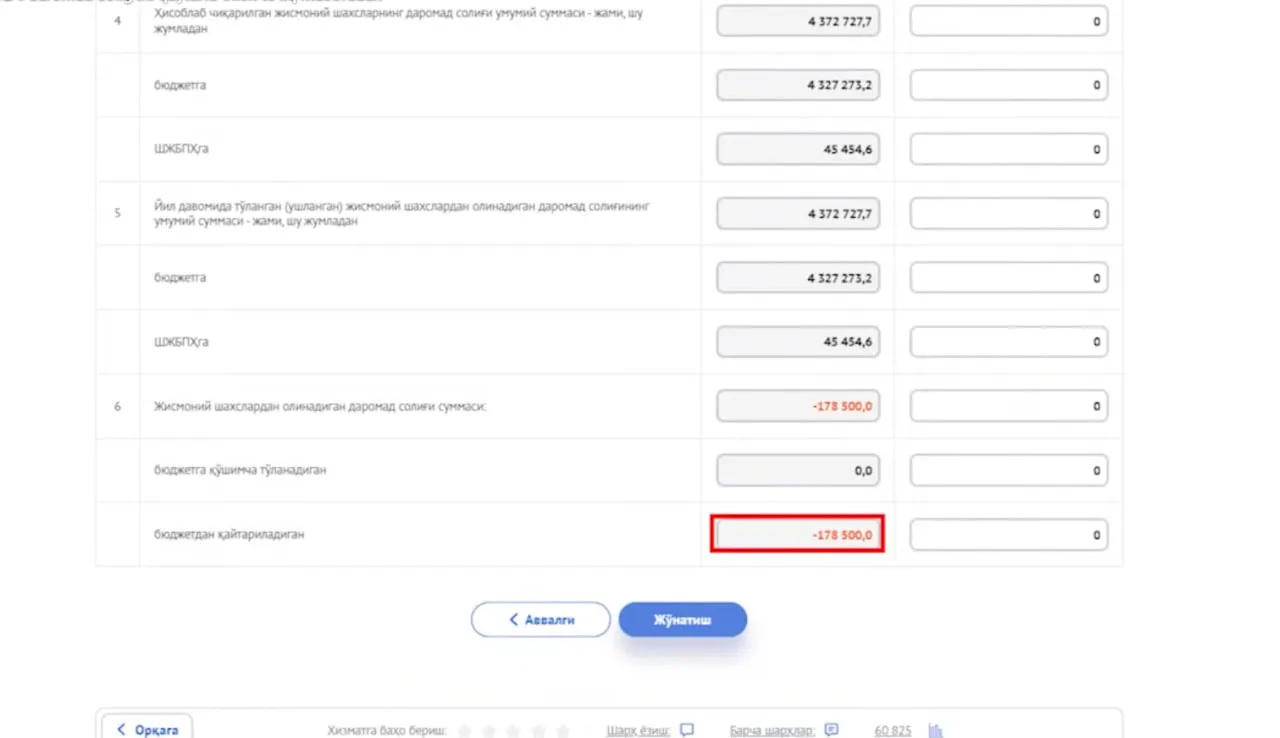This screenshot has width=1280, height=738.
Task: Click the бюджетга қўшимча тўланадиган 0,0 field
Action: tap(797, 470)
